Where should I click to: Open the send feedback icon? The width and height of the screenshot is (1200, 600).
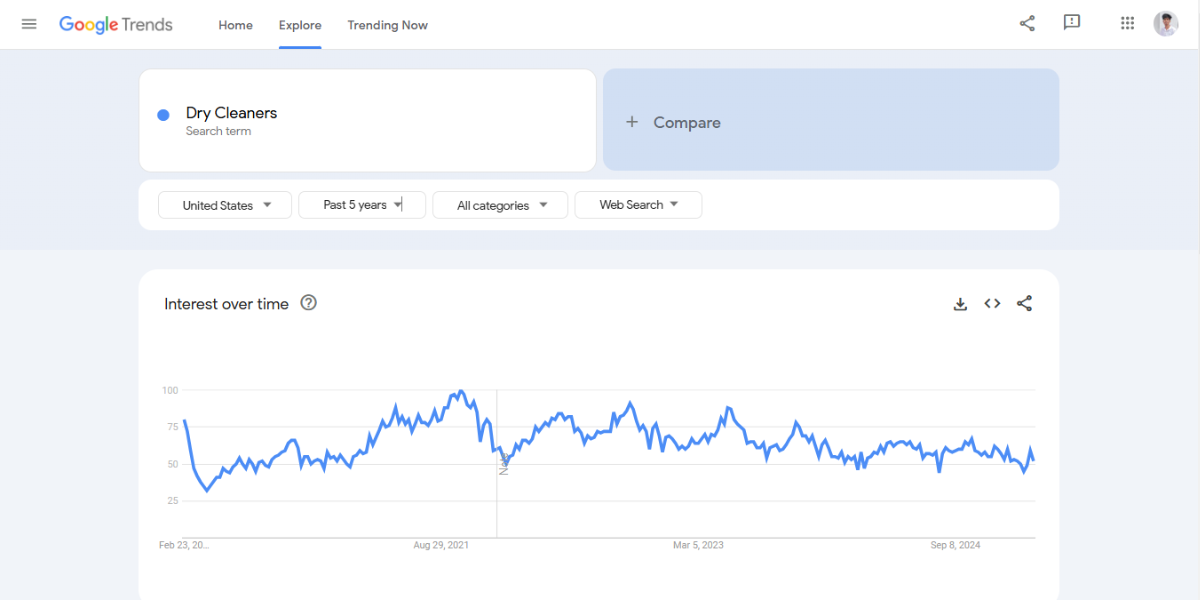point(1072,23)
